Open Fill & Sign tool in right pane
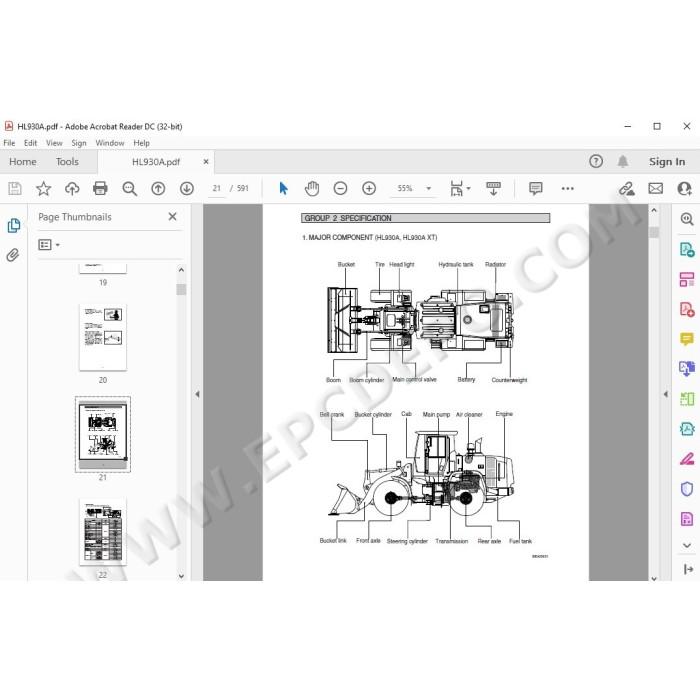This screenshot has width=700, height=700. pos(687,459)
